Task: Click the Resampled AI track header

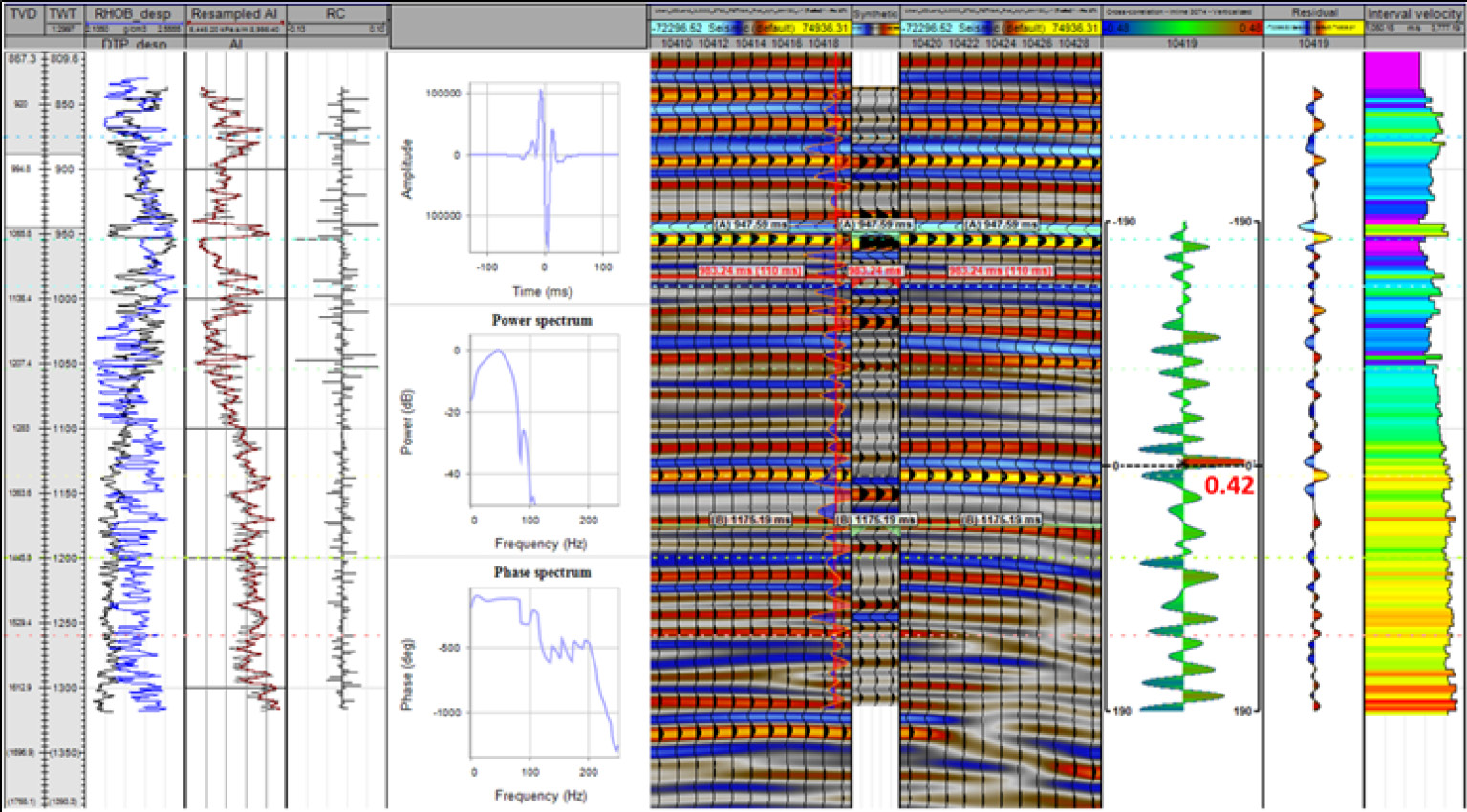Action: point(234,14)
